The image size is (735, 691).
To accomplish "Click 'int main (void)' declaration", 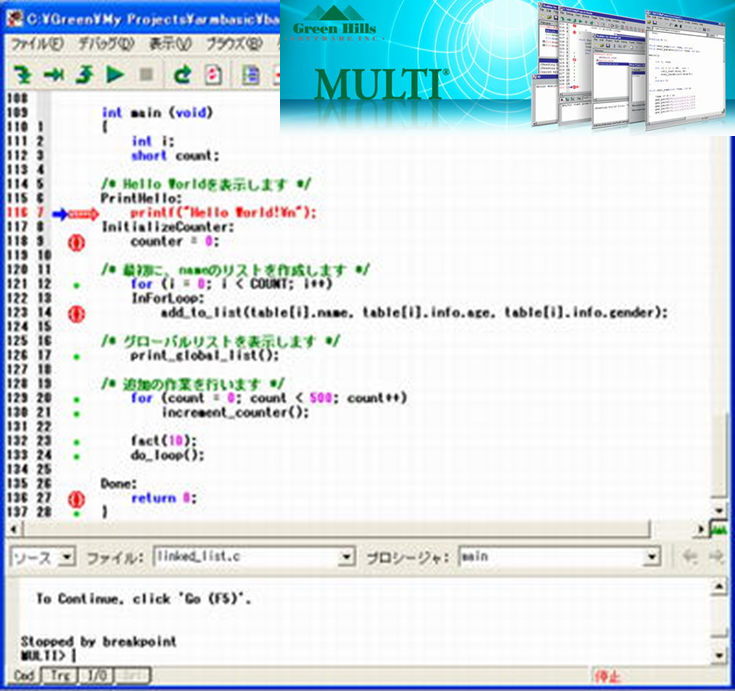I will (x=158, y=113).
